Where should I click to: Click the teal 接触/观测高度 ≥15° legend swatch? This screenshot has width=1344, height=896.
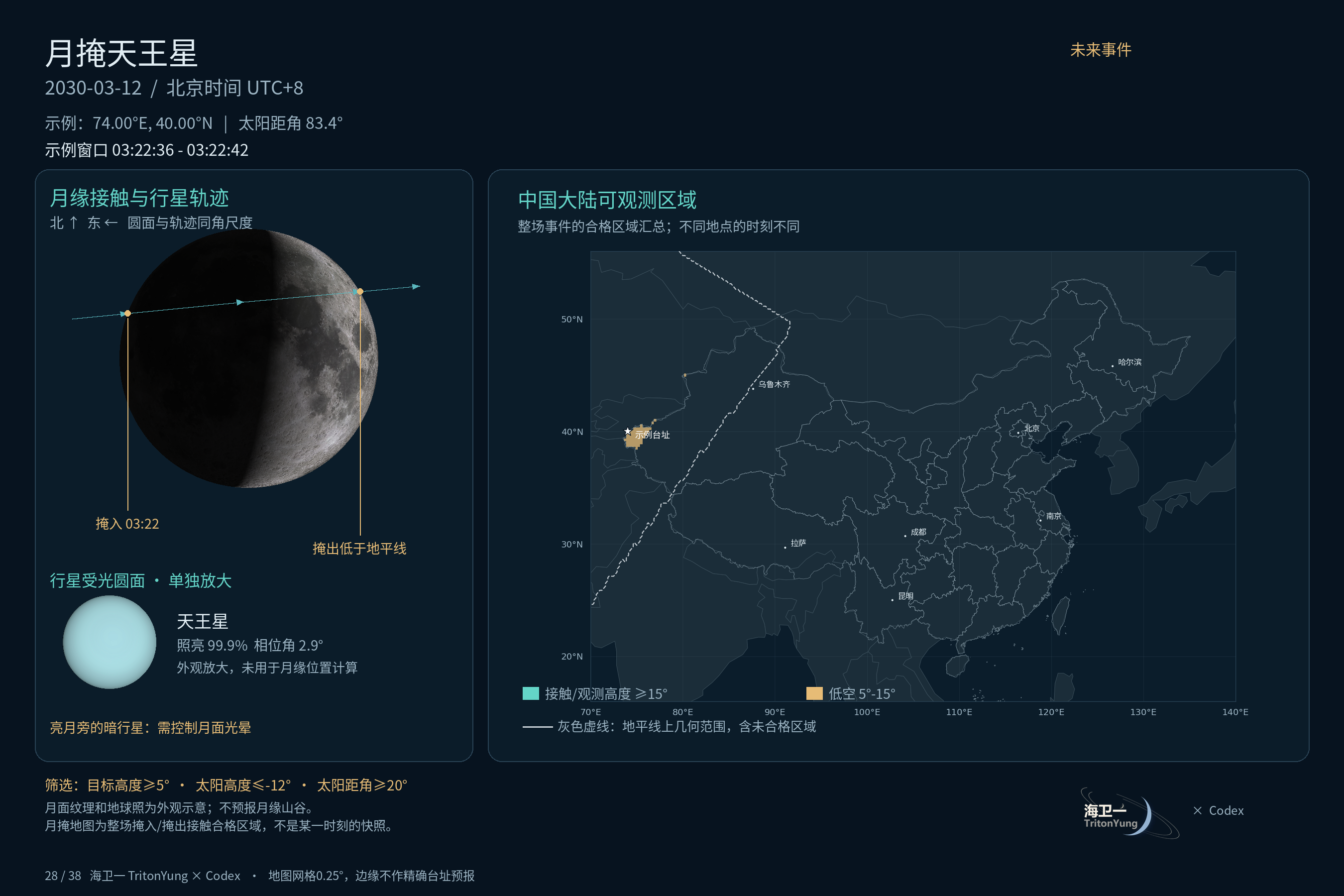(531, 693)
